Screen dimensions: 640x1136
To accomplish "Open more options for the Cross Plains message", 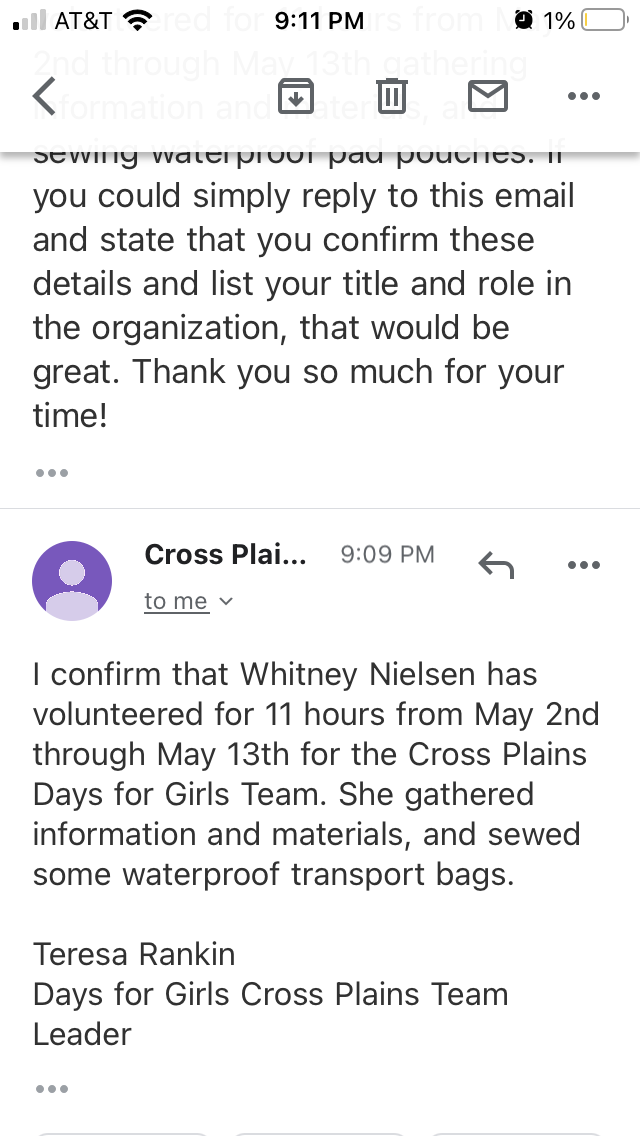I will pos(583,565).
